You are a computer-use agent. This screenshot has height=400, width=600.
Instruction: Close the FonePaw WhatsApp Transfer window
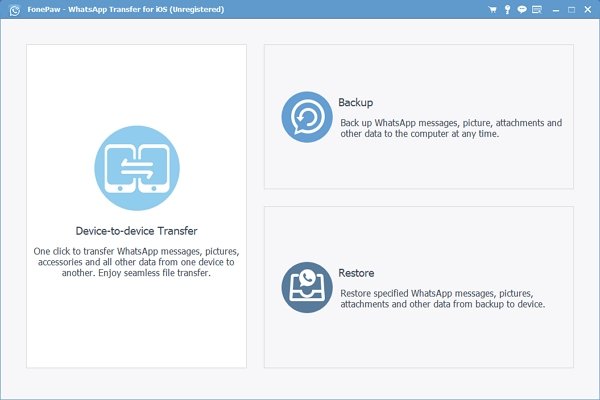pos(586,11)
